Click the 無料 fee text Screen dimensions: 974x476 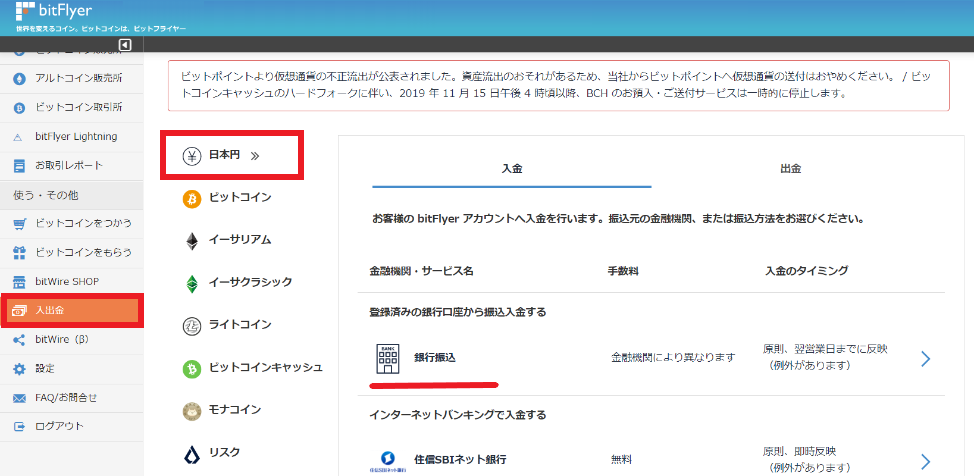coord(621,460)
